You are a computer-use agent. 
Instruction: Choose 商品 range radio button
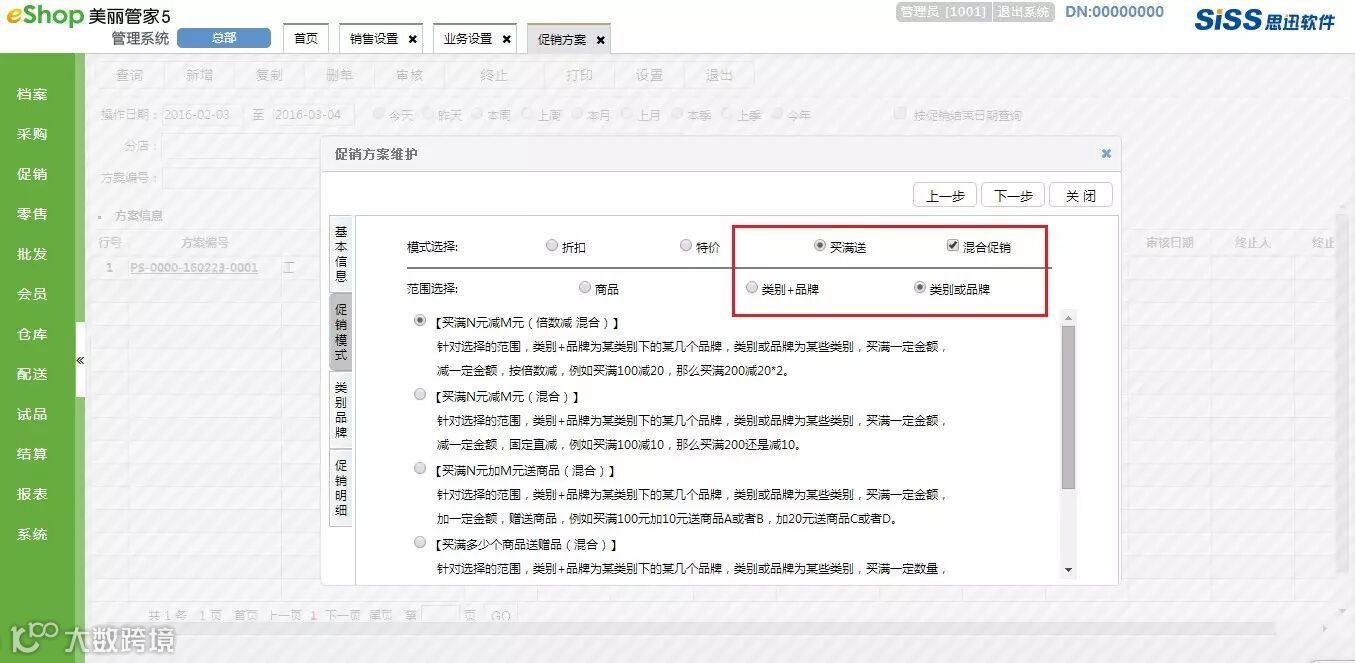pyautogui.click(x=585, y=288)
